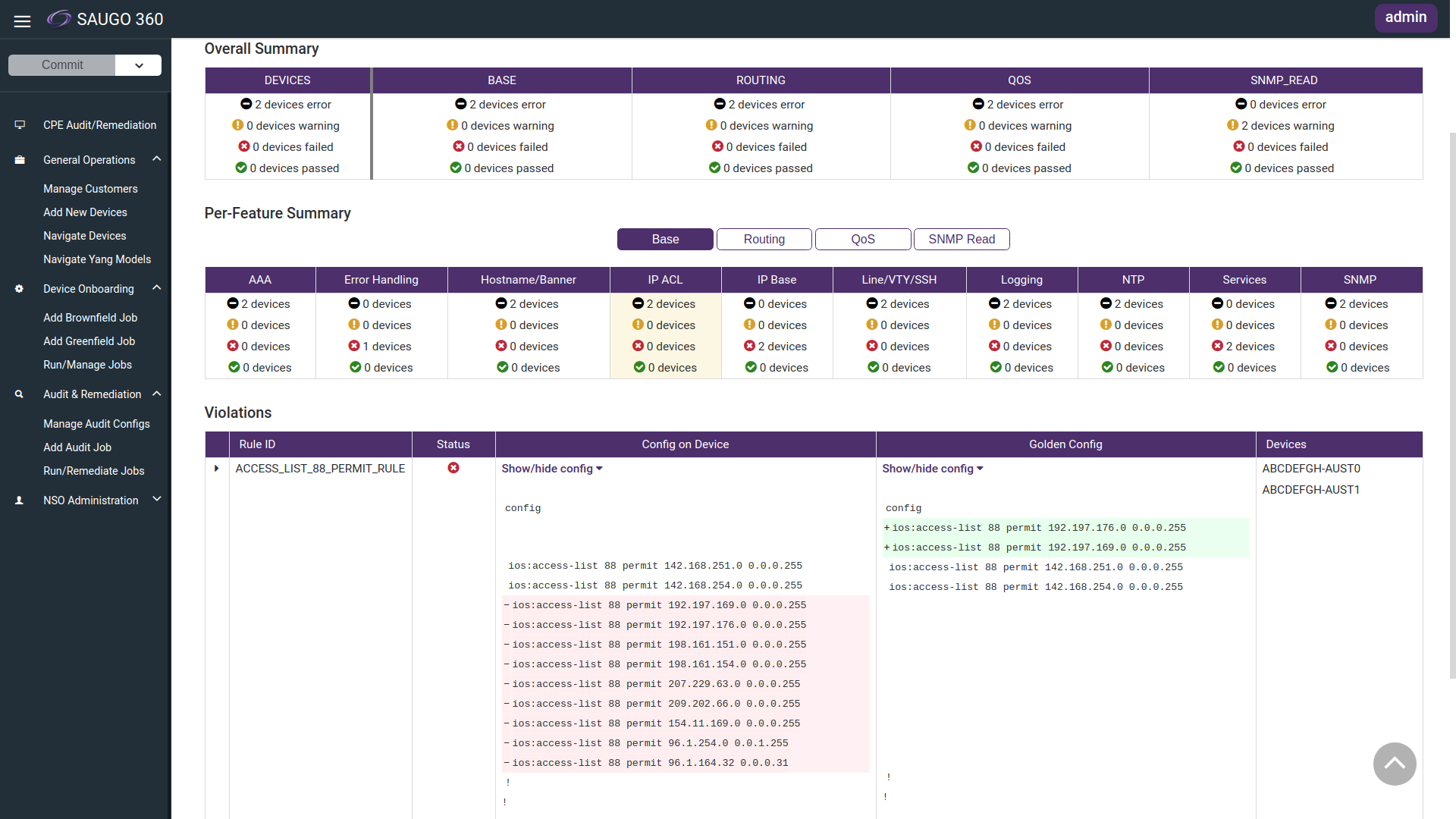Click the scroll-to-top arrow button

point(1394,764)
